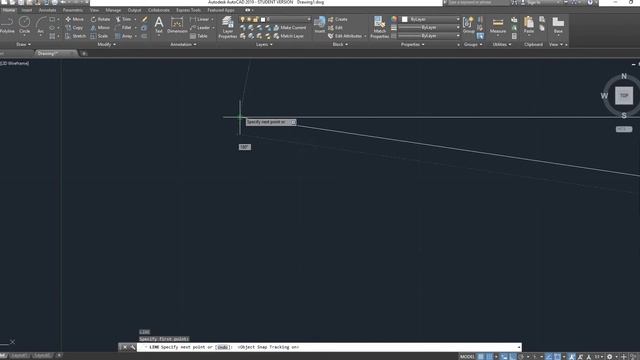
Task: Close the command line with X
Action: (x=124, y=347)
